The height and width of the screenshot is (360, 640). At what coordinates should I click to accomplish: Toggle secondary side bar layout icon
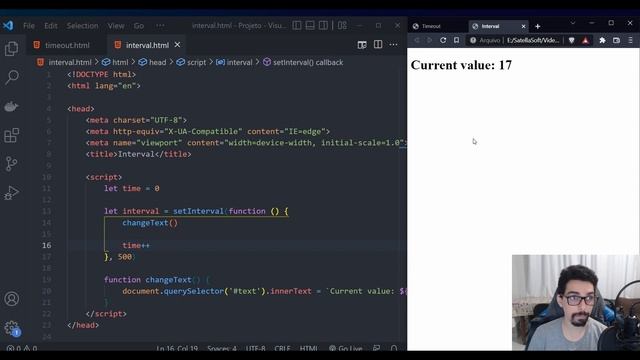coord(323,25)
